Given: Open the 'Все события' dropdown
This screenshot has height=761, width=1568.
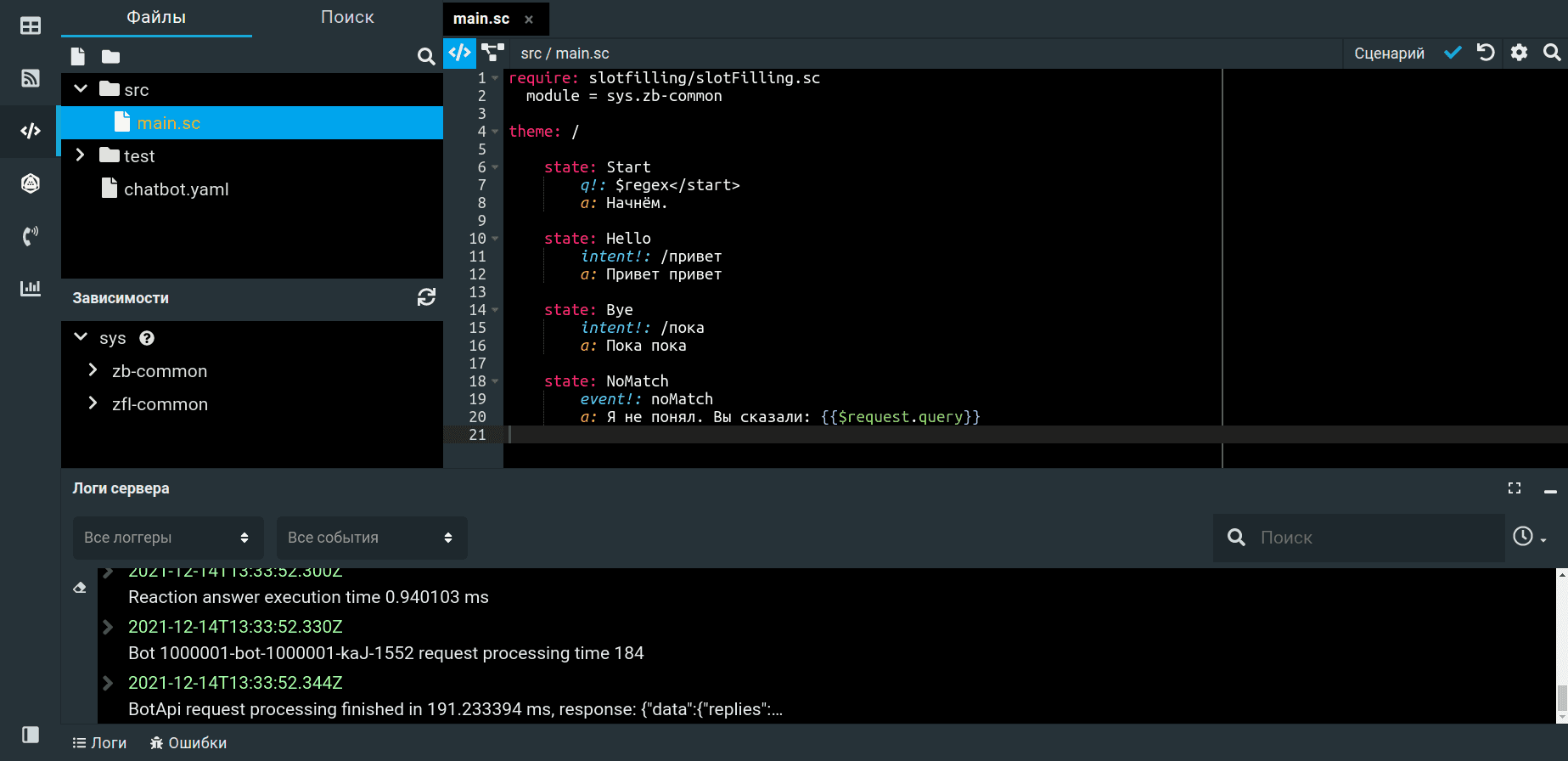Looking at the screenshot, I should [372, 538].
